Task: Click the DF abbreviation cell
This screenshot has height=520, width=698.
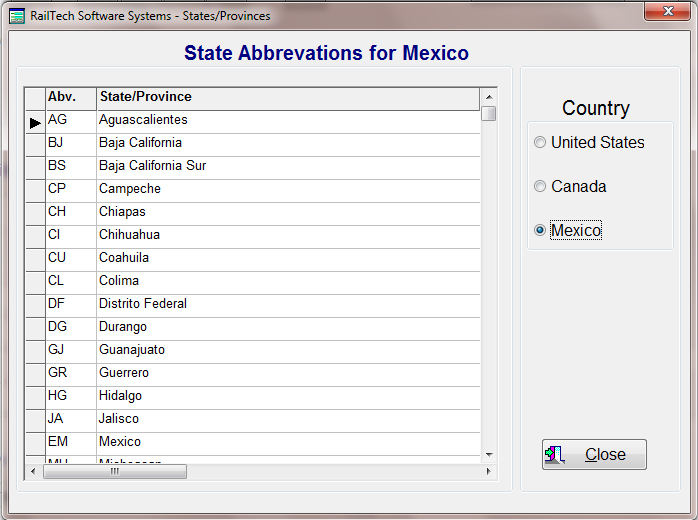Action: pyautogui.click(x=71, y=306)
